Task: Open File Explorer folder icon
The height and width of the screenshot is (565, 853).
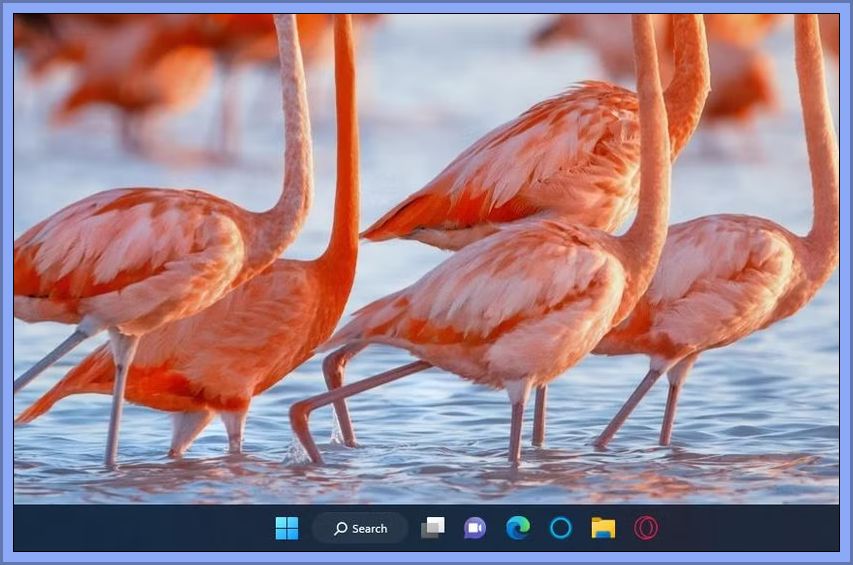Action: point(603,528)
